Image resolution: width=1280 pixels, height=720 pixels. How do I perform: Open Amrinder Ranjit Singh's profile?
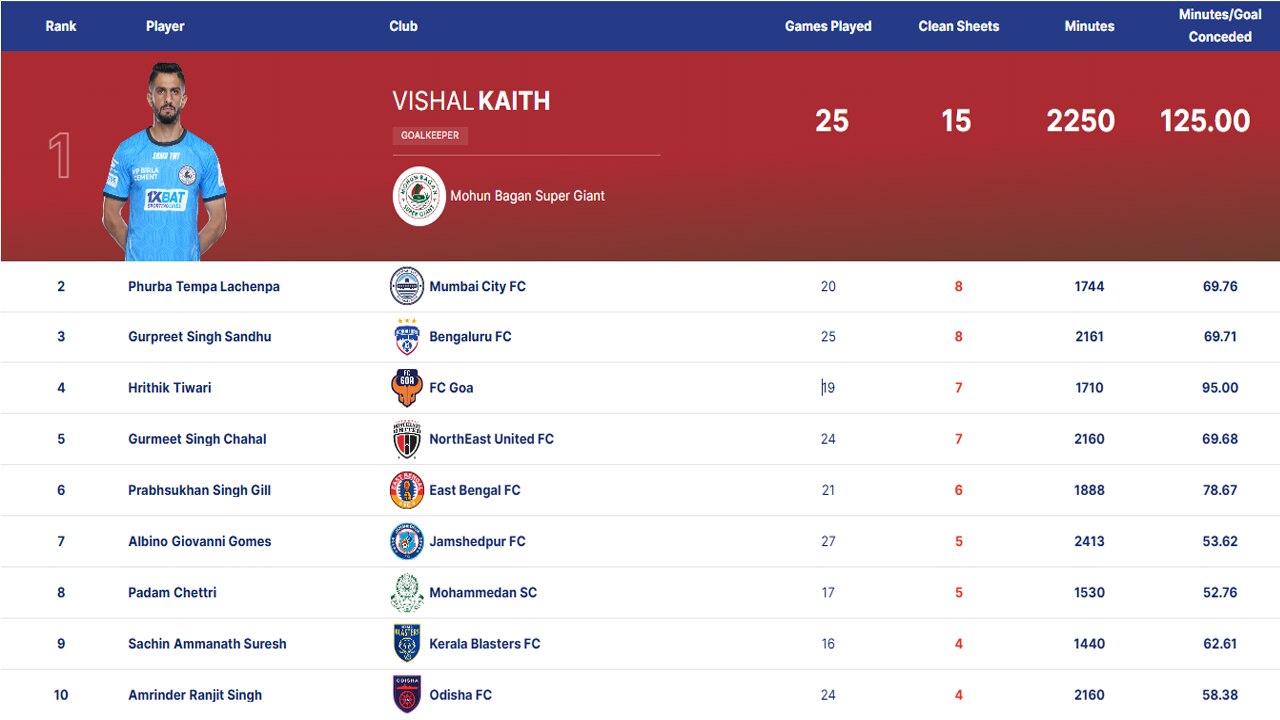click(x=195, y=695)
